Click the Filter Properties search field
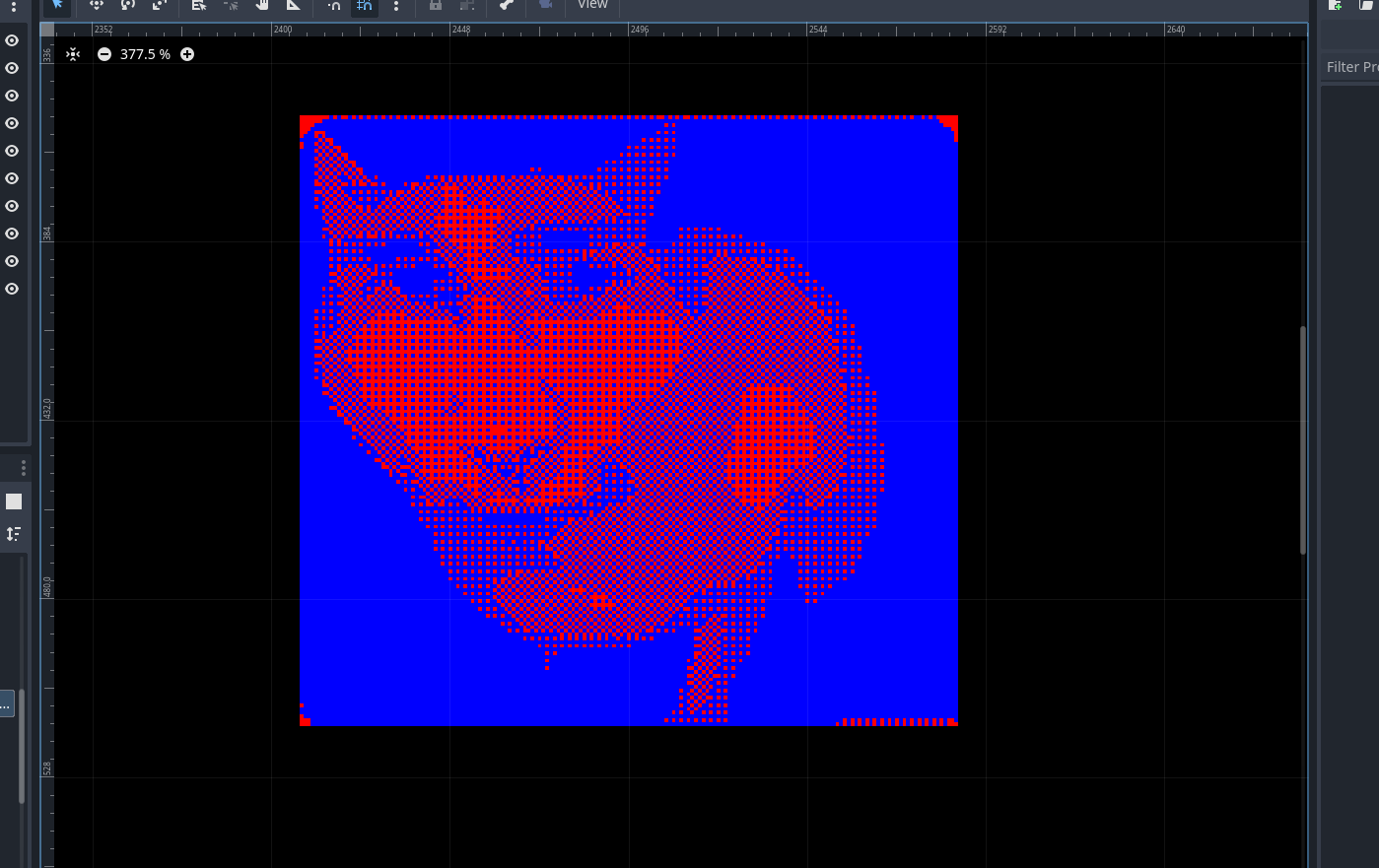Image resolution: width=1379 pixels, height=868 pixels. 1349,67
